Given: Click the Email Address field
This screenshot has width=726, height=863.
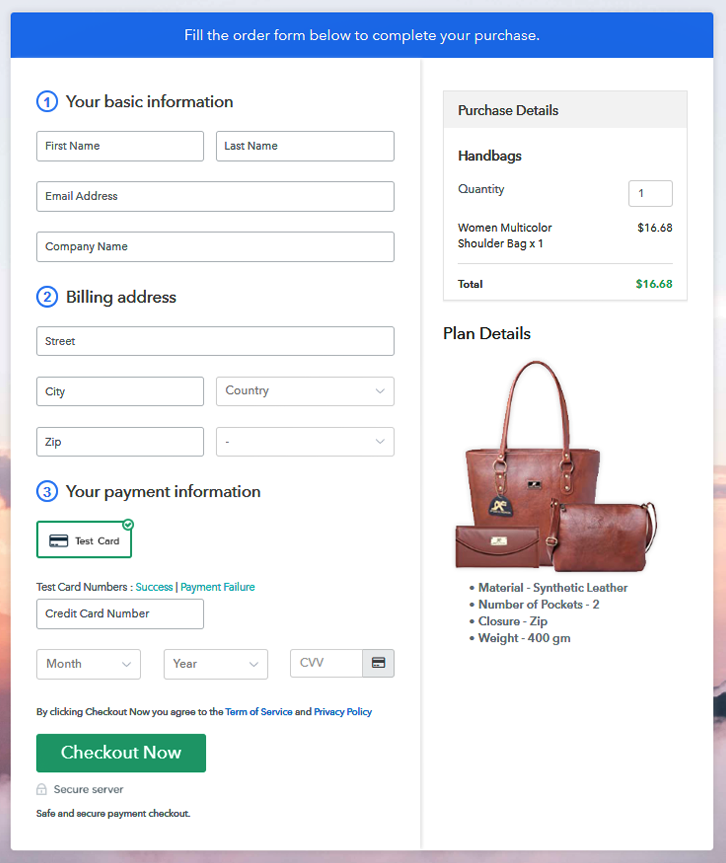Looking at the screenshot, I should click(x=215, y=196).
